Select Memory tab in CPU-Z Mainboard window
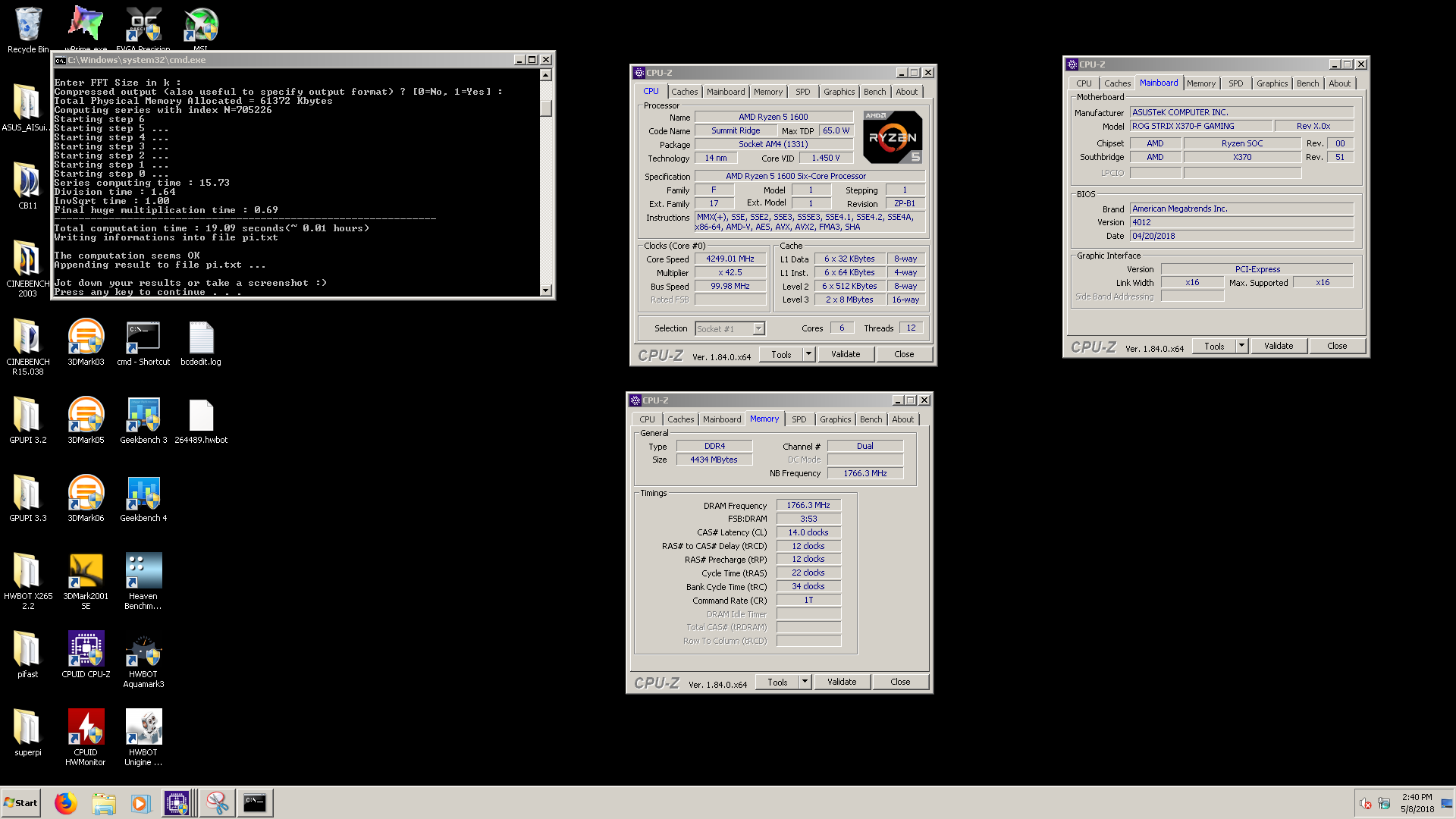Viewport: 1456px width, 819px height. [x=1200, y=83]
